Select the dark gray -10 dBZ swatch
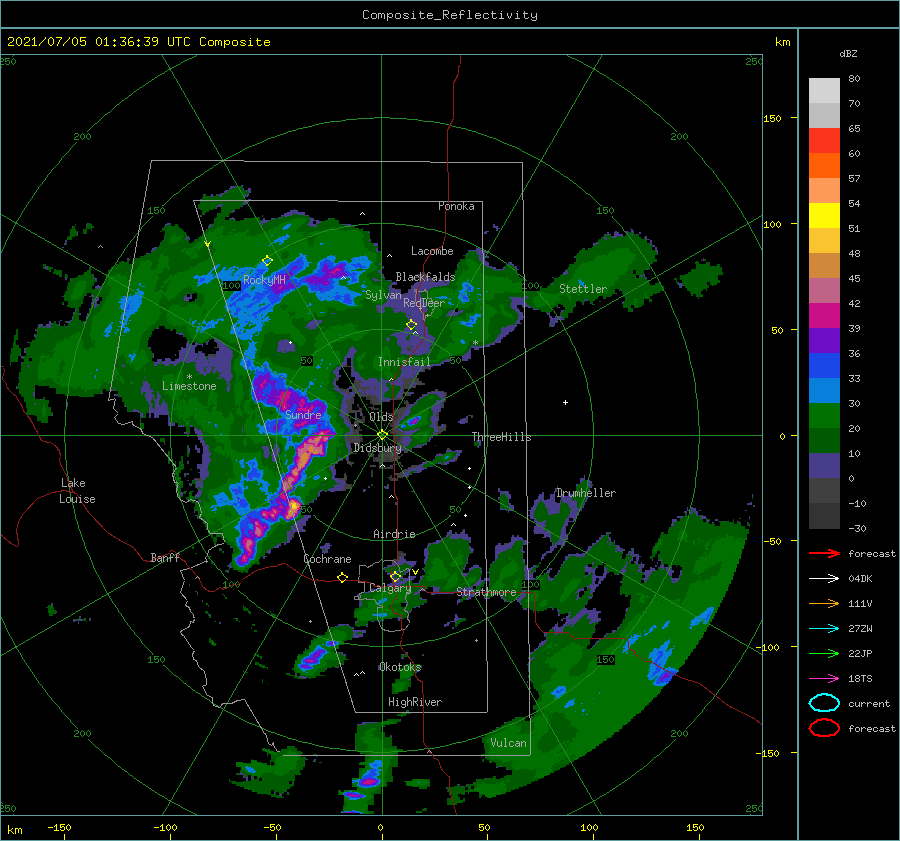900x841 pixels. click(824, 516)
